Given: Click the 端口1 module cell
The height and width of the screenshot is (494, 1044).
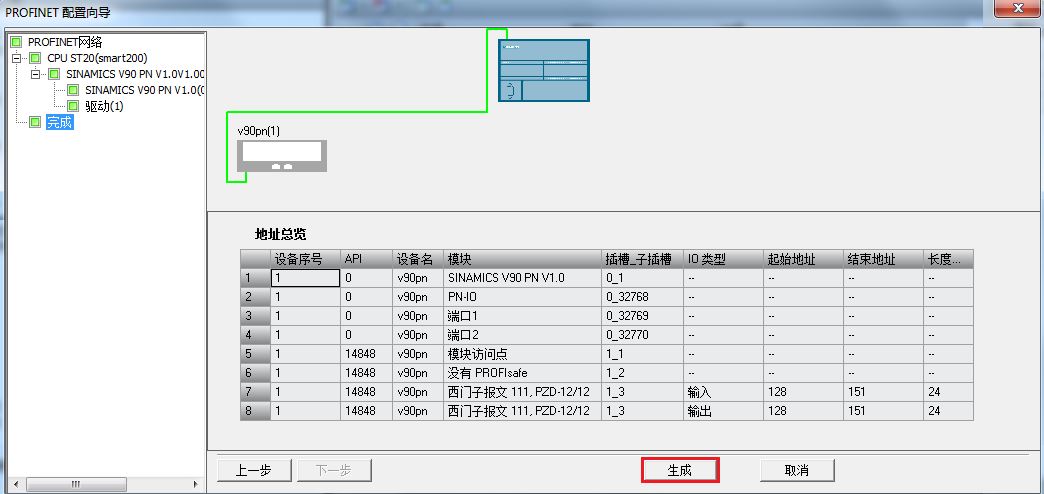Looking at the screenshot, I should tap(522, 316).
